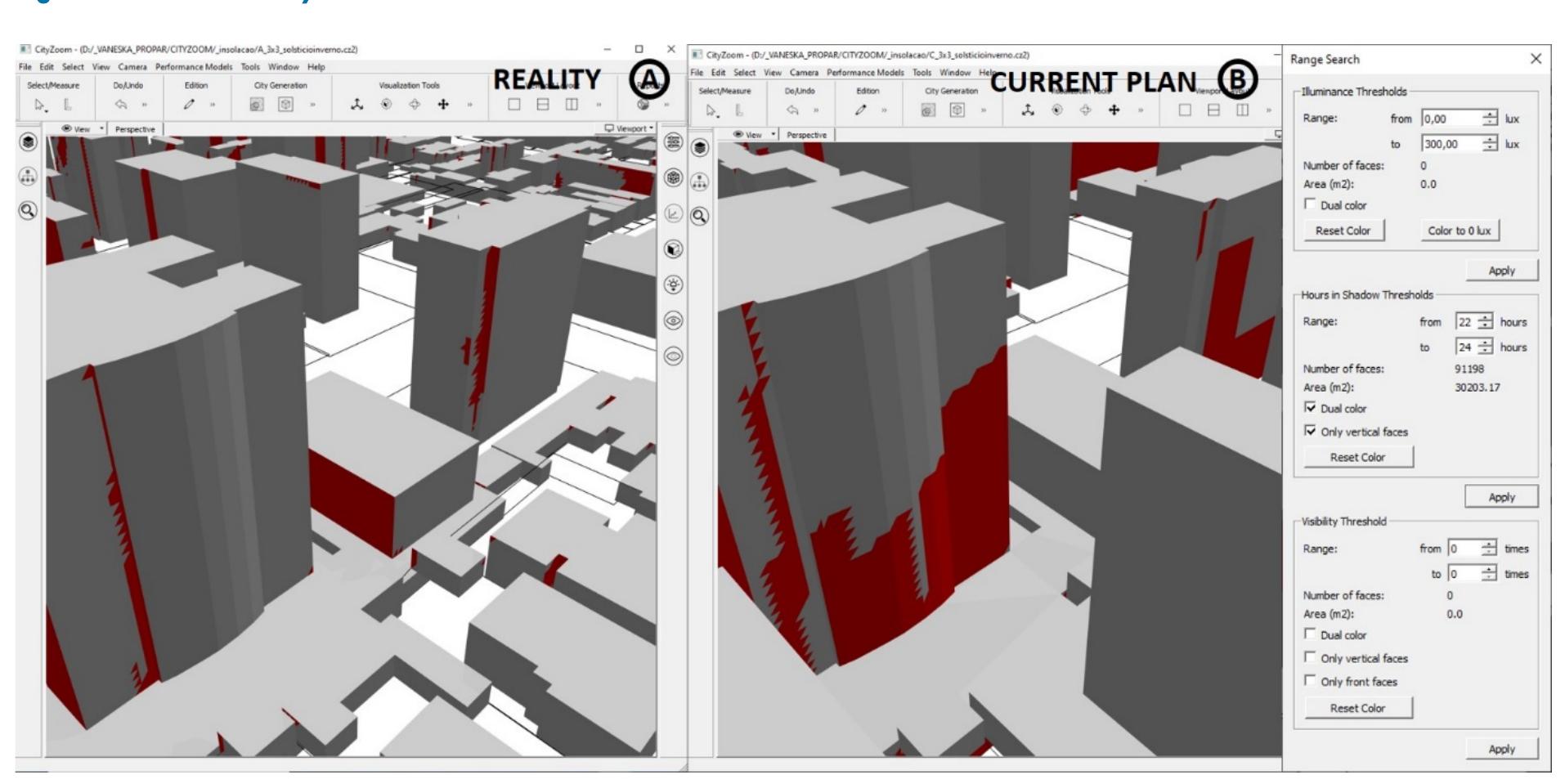Select the pencil Edition tool in C_3x3 window
Image resolution: width=1565 pixels, height=784 pixels.
(x=860, y=110)
